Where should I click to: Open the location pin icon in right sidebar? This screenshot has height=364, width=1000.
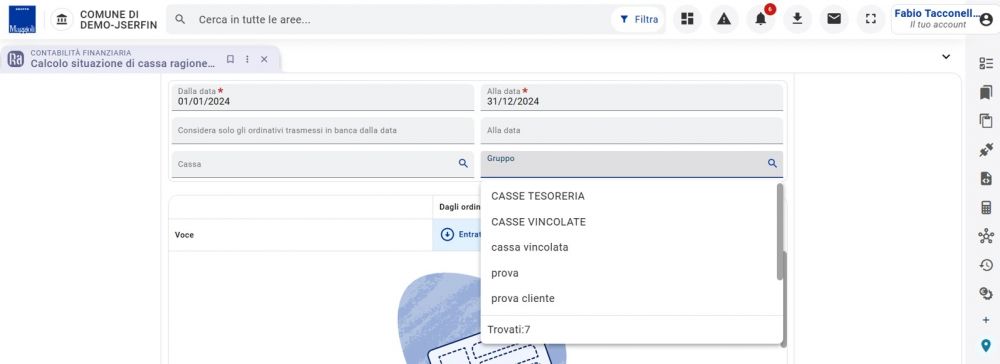986,346
